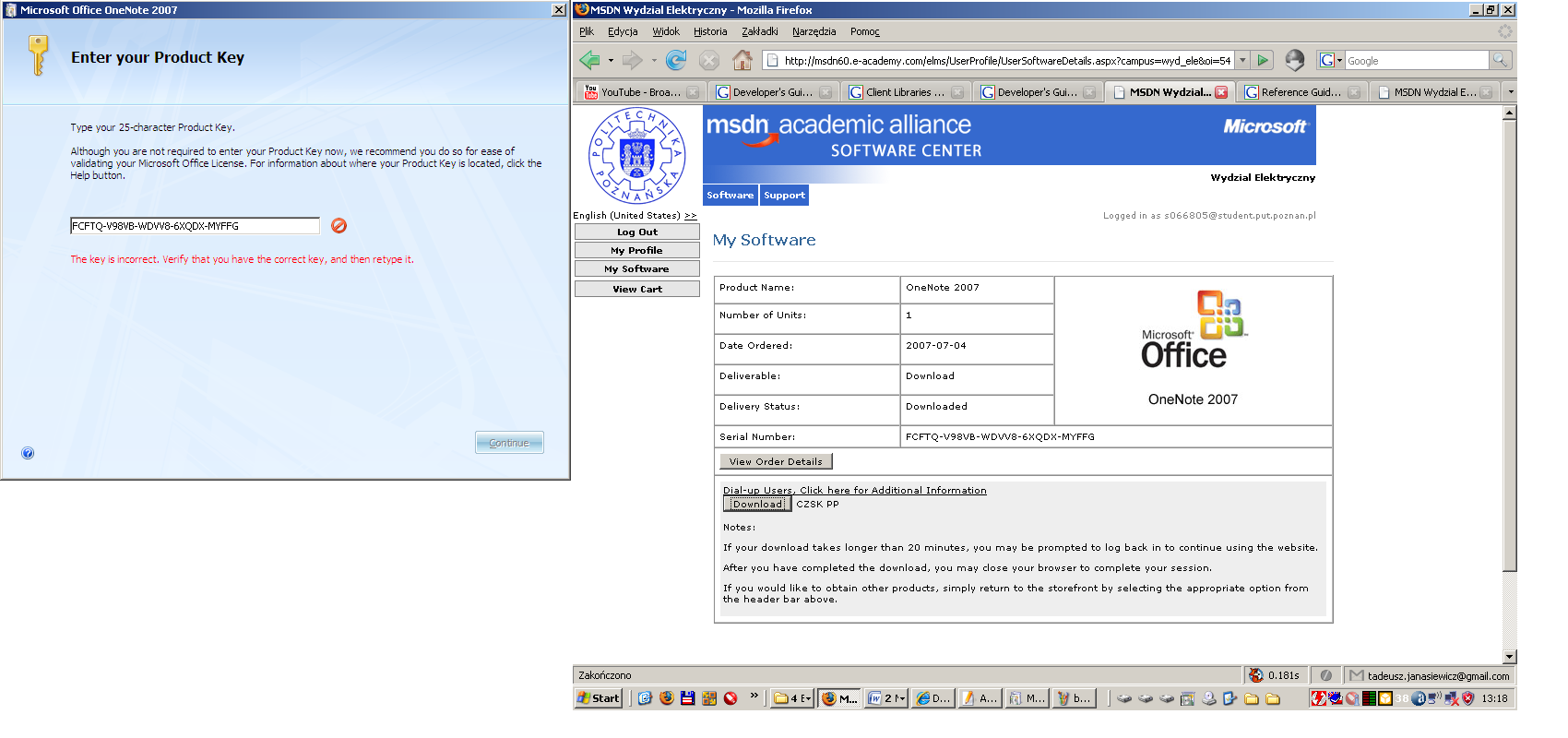Switch to the YouTube tab
Screen dimensions: 1568x738
tap(642, 92)
